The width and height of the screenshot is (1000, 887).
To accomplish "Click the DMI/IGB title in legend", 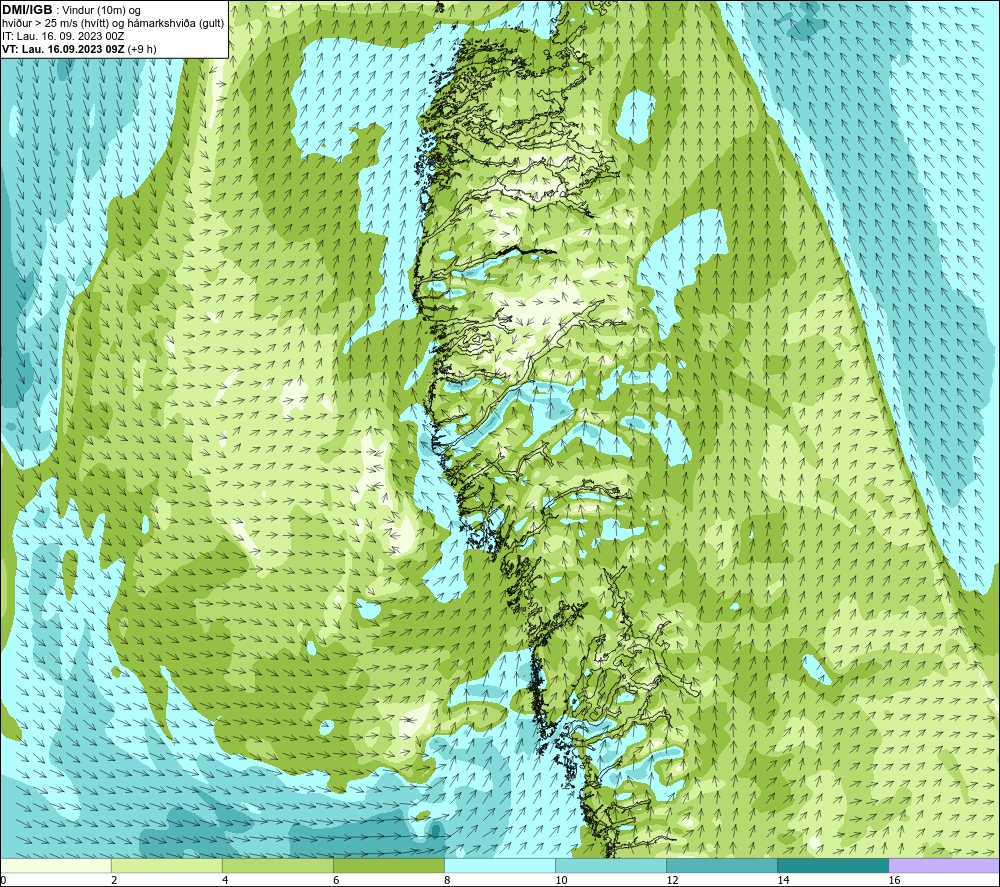I will pos(27,10).
